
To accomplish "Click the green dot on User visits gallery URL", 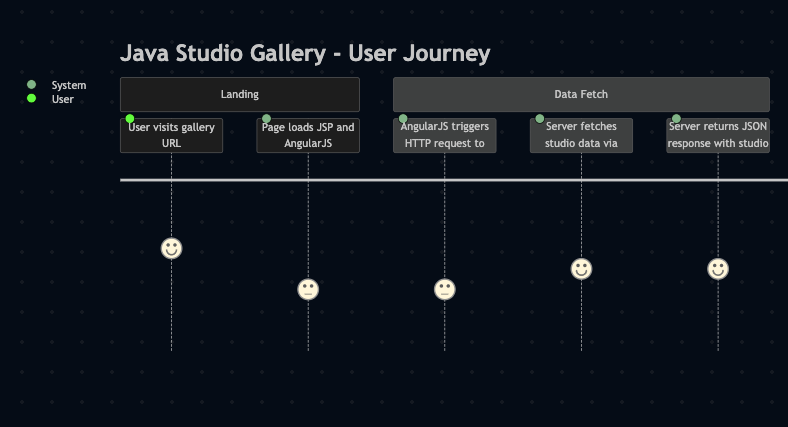I will click(x=130, y=119).
